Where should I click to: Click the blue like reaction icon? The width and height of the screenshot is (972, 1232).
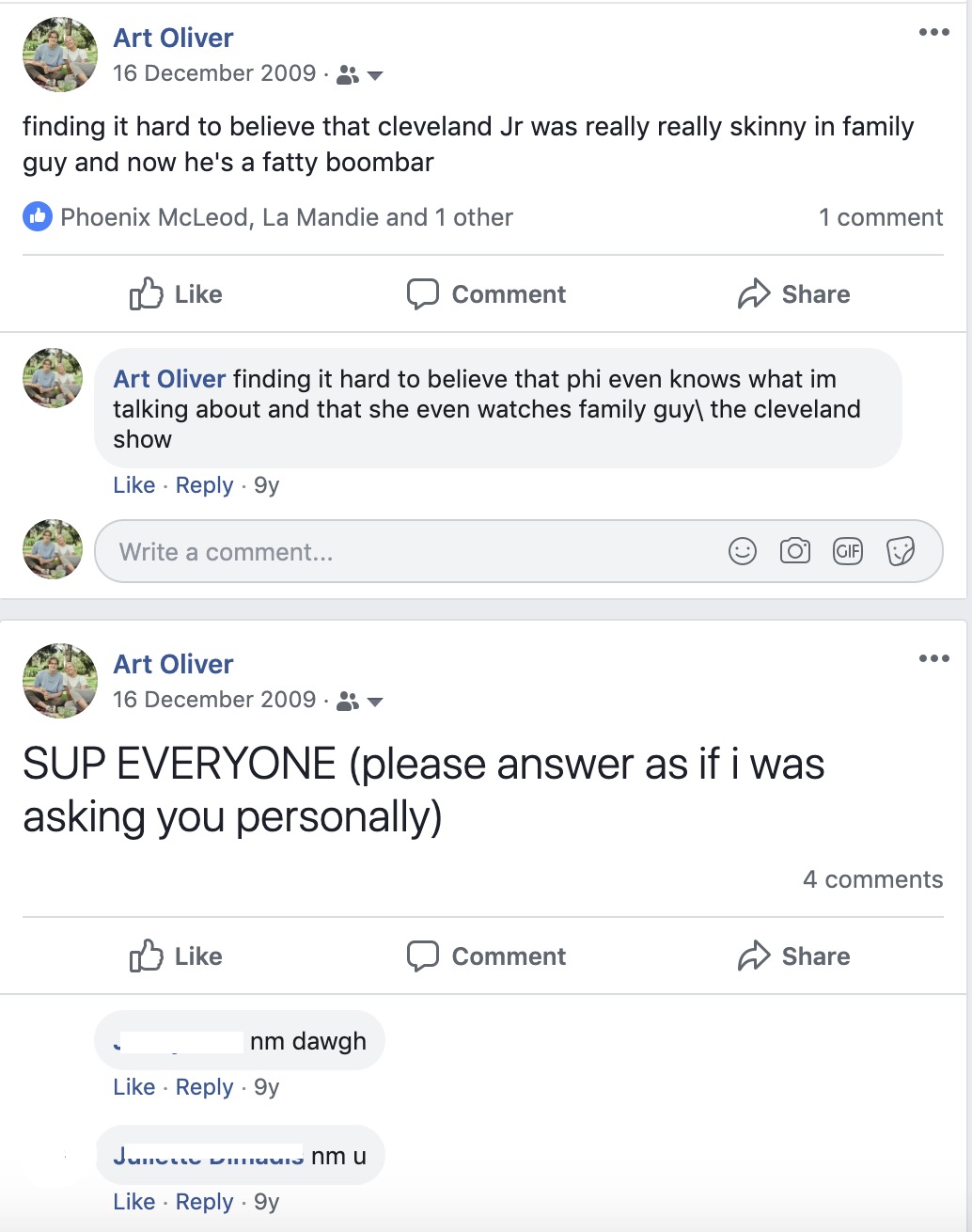[37, 217]
